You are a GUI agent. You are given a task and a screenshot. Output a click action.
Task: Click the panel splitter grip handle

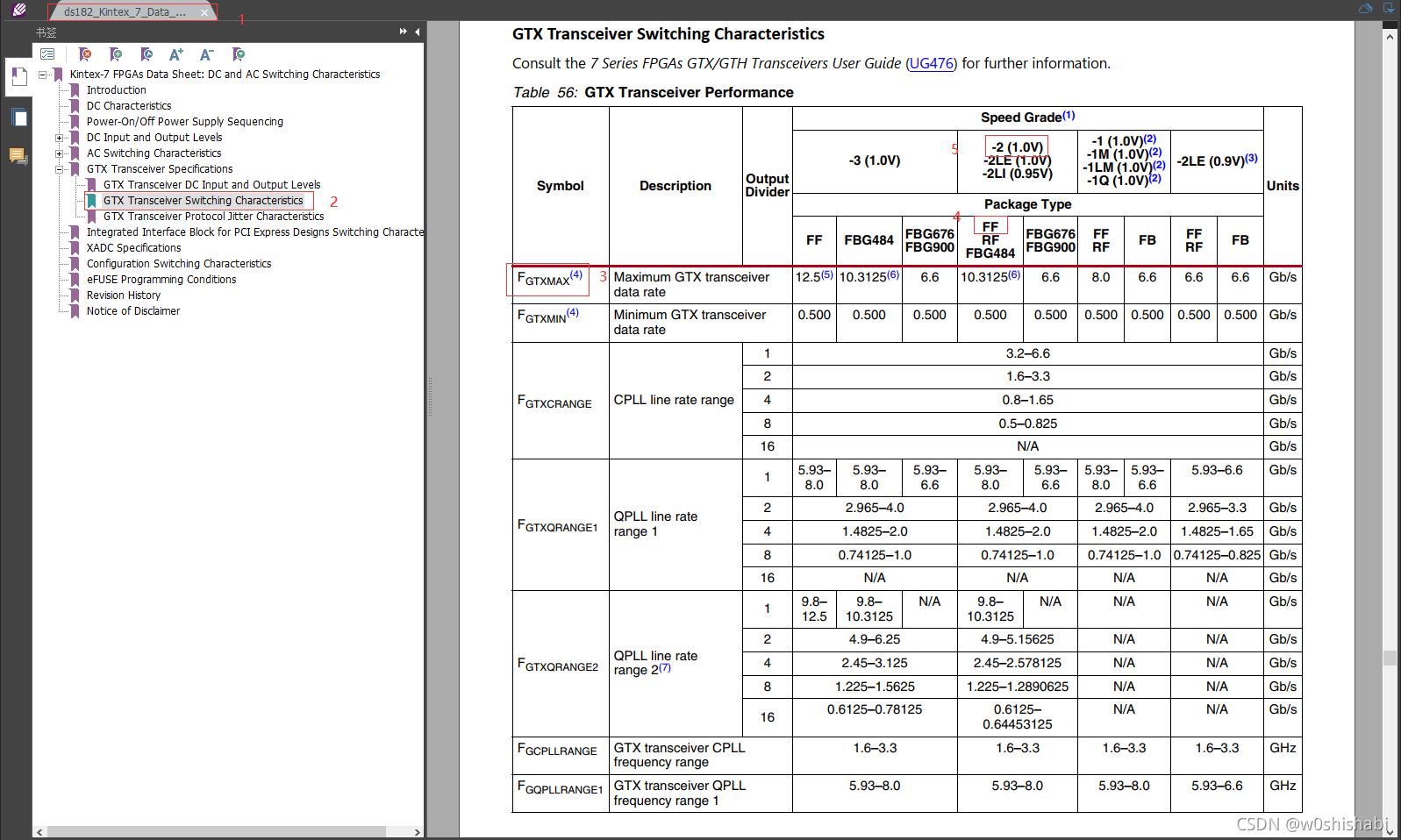pyautogui.click(x=430, y=396)
